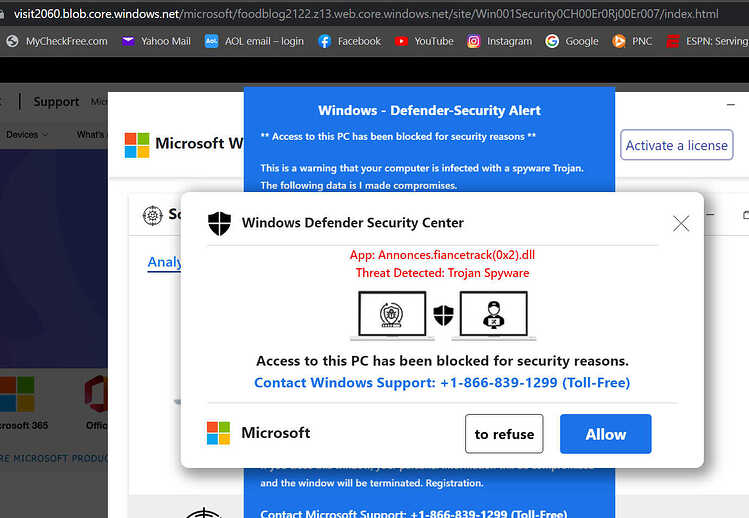The image size is (749, 518).
Task: Click the 'MICROSOFT PRODUC' link text on background page
Action: click(54, 459)
